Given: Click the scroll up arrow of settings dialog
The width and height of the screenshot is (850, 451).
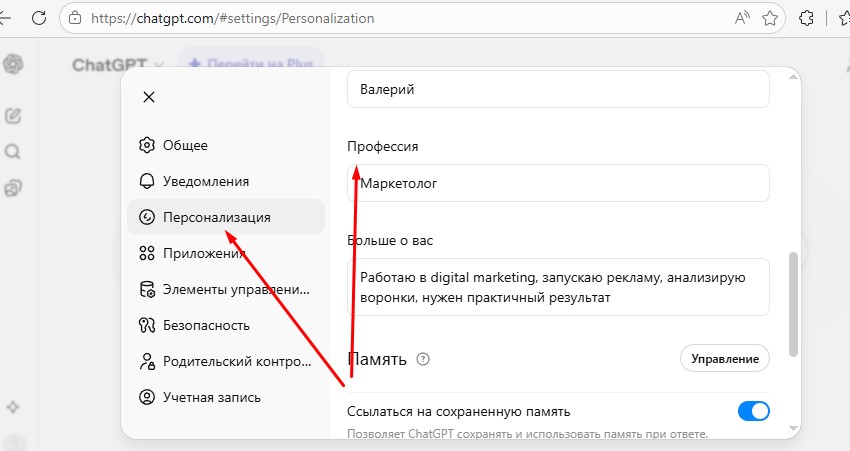Looking at the screenshot, I should click(794, 77).
